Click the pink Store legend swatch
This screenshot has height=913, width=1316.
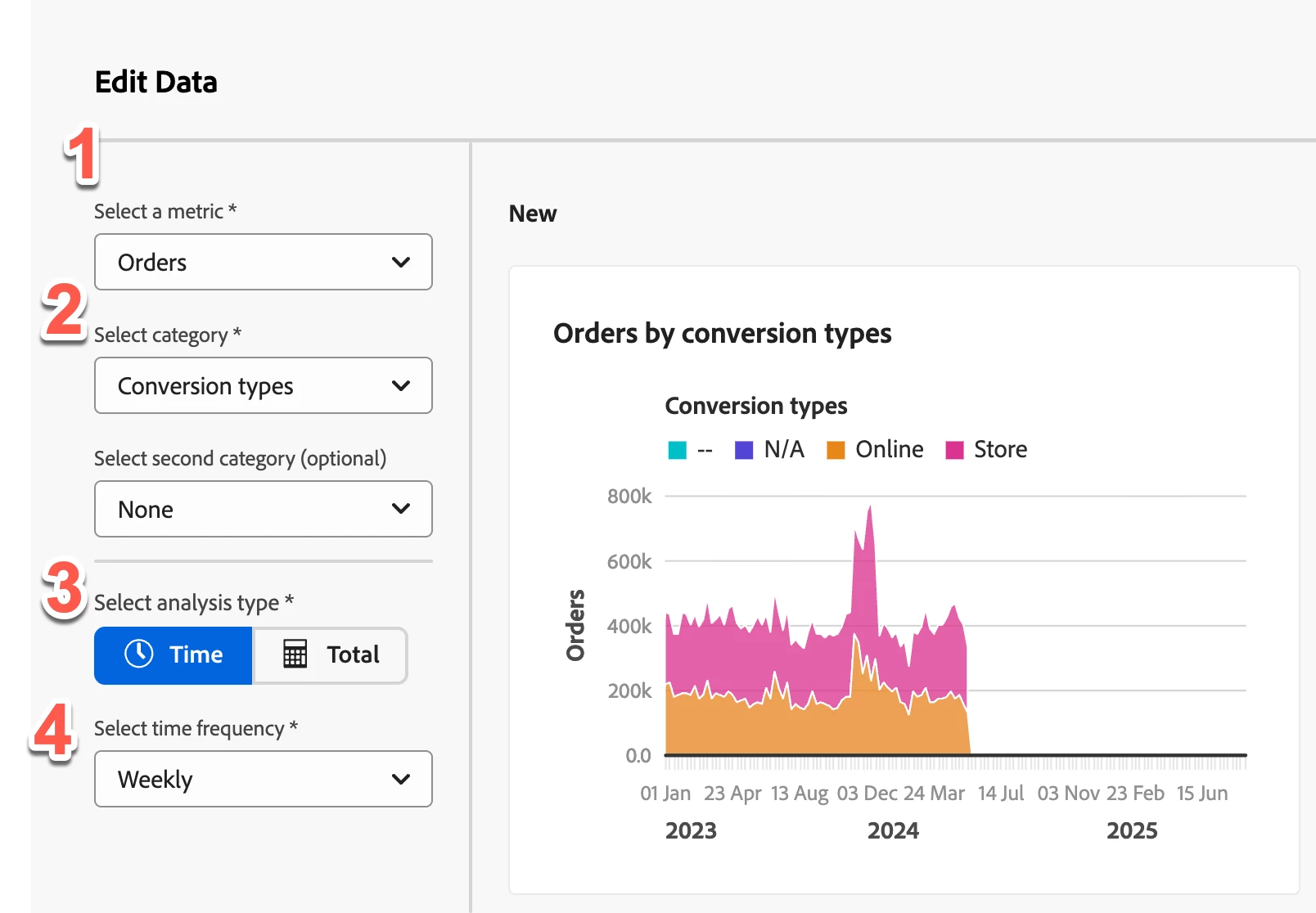(x=953, y=450)
